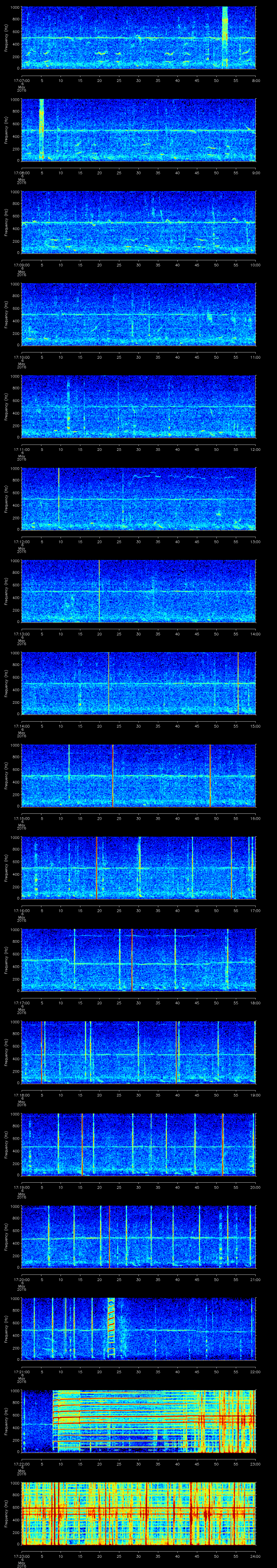Select the spectrogram panel starting at 17:14:00
The image size is (277, 1568).
tap(138, 683)
